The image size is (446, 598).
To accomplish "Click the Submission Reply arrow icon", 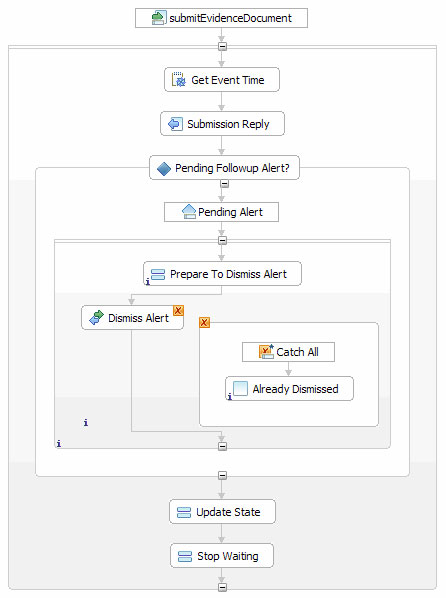I will click(175, 124).
